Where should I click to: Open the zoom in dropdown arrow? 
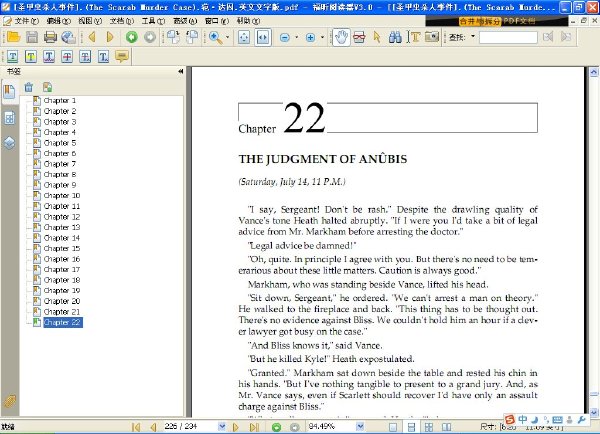click(x=322, y=37)
